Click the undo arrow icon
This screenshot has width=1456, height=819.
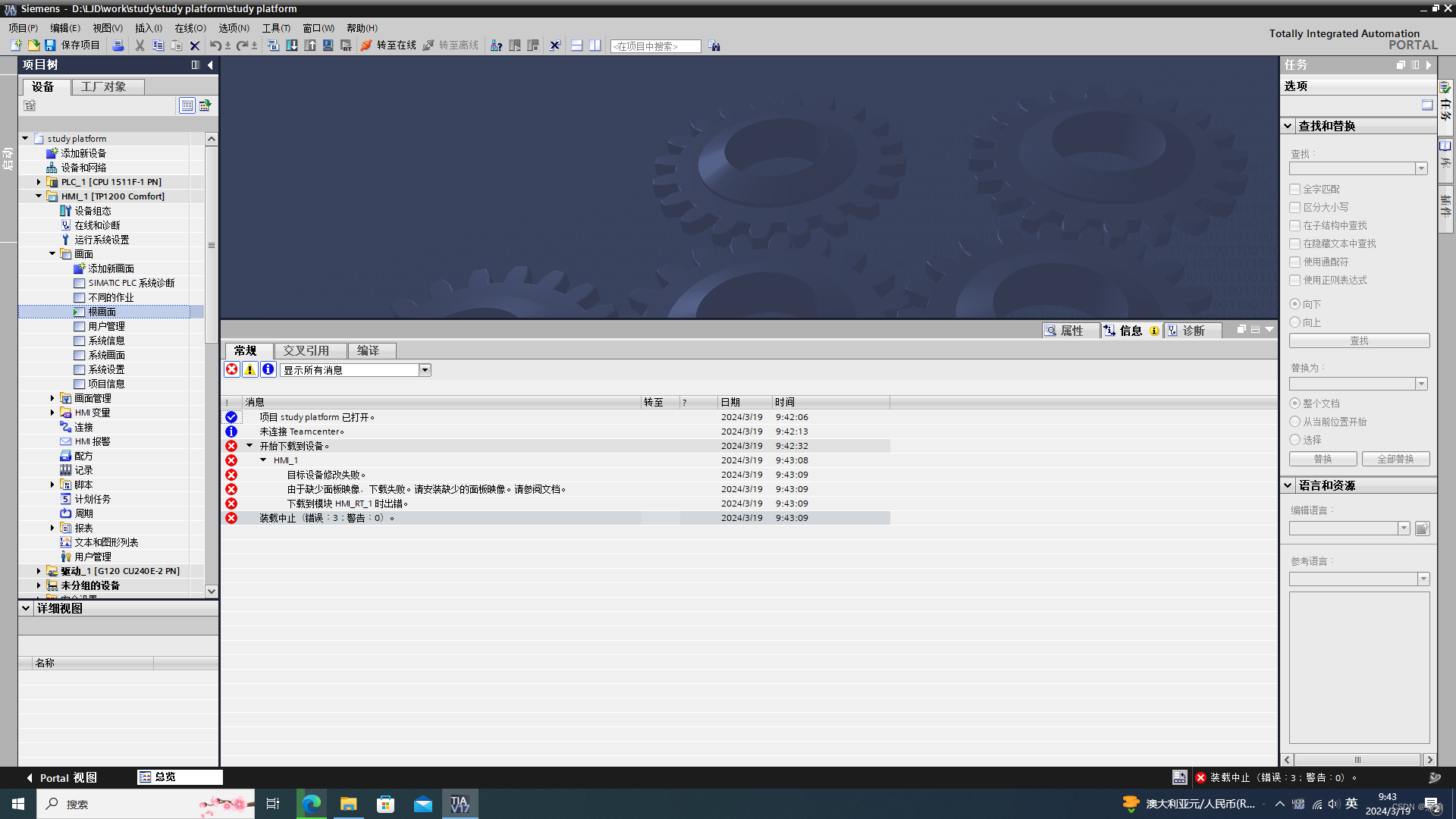click(x=215, y=45)
